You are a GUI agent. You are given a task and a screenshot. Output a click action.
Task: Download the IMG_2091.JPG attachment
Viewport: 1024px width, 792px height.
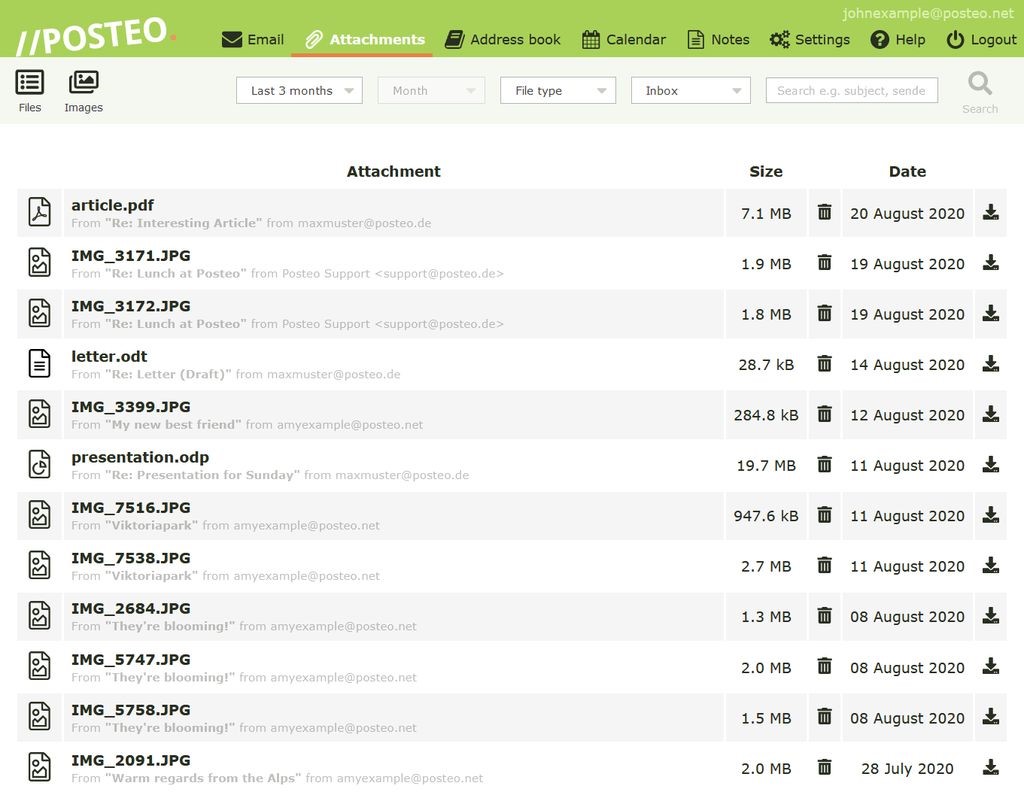tap(990, 767)
